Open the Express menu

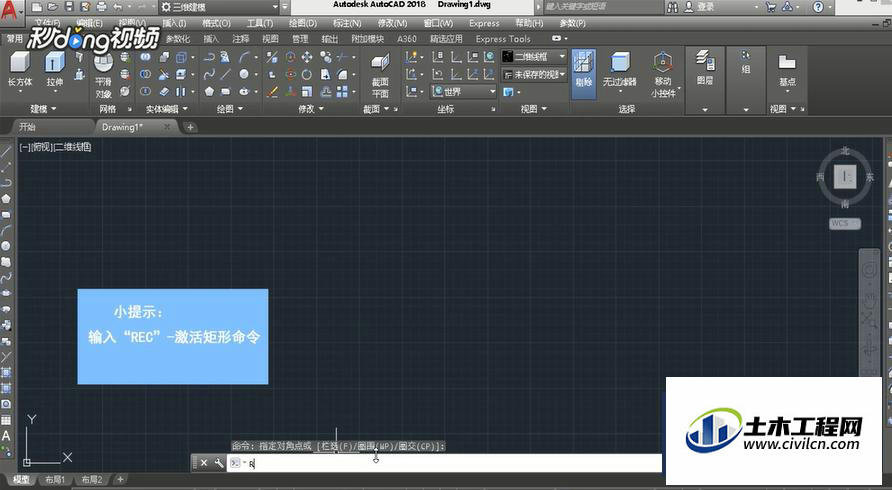(x=484, y=23)
